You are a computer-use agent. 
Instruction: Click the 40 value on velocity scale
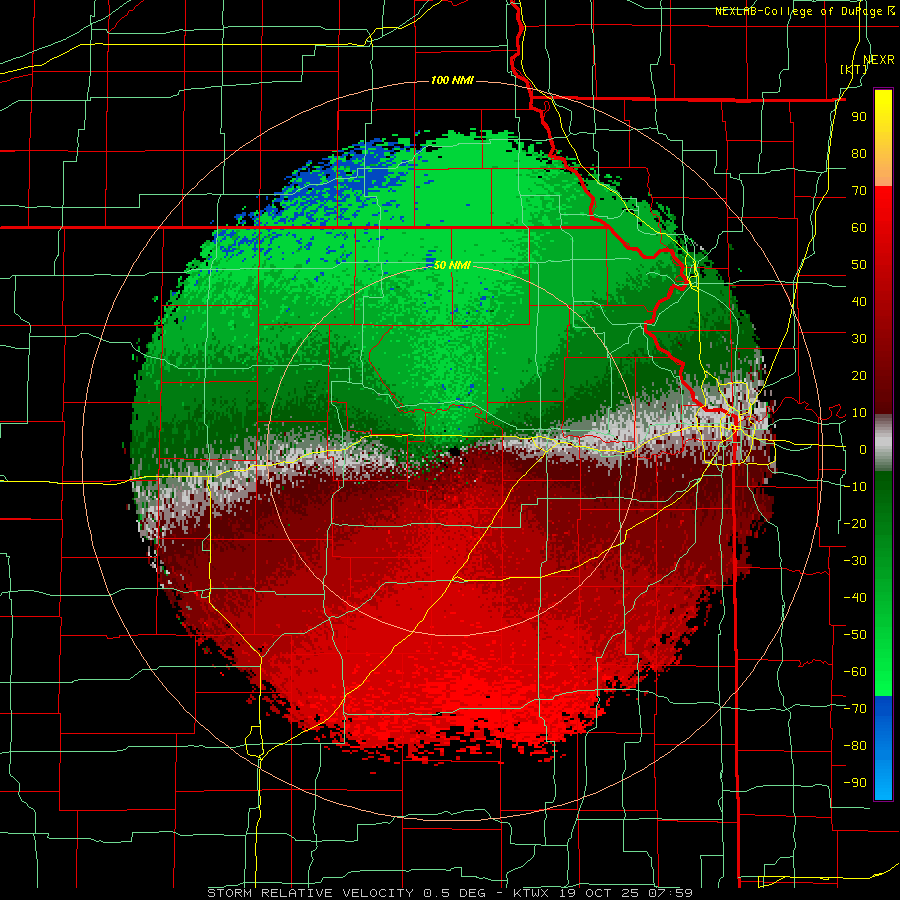[859, 302]
